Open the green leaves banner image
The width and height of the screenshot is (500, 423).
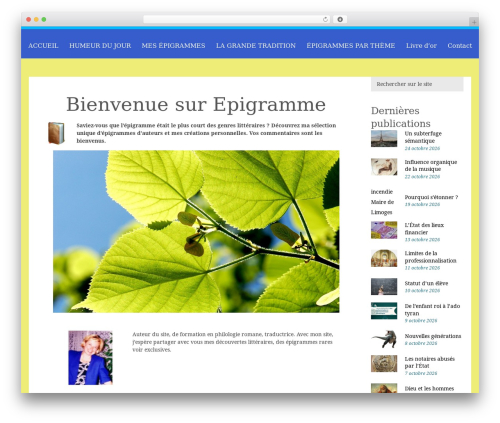click(x=196, y=231)
